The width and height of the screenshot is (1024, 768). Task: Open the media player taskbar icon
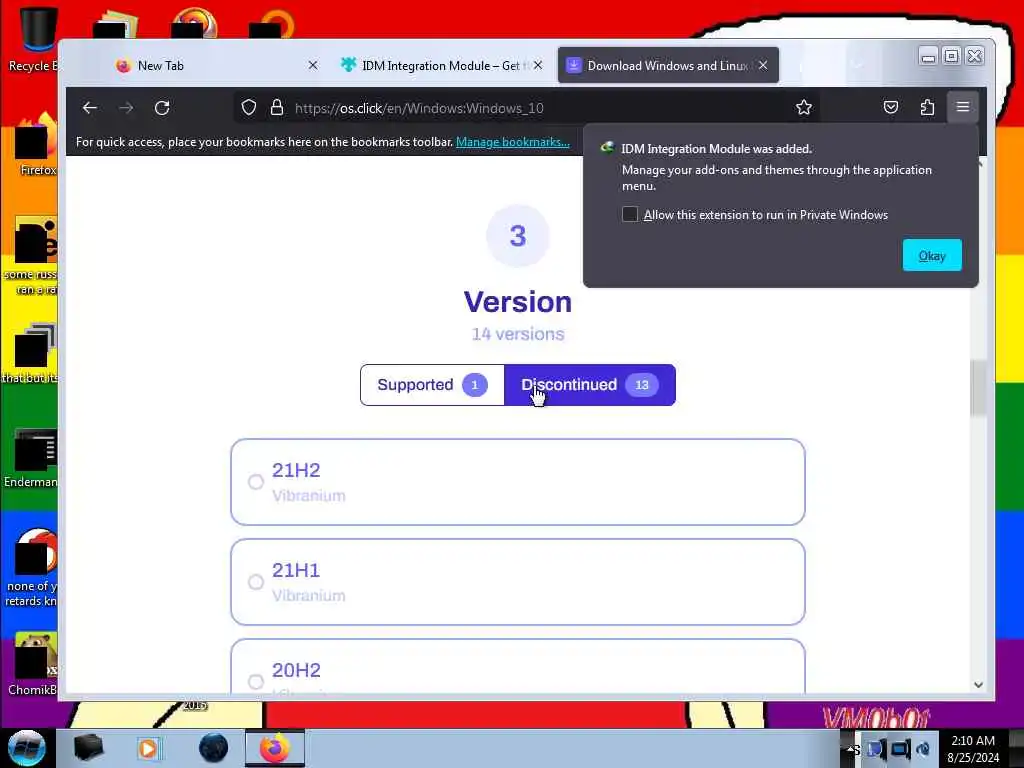coord(148,748)
